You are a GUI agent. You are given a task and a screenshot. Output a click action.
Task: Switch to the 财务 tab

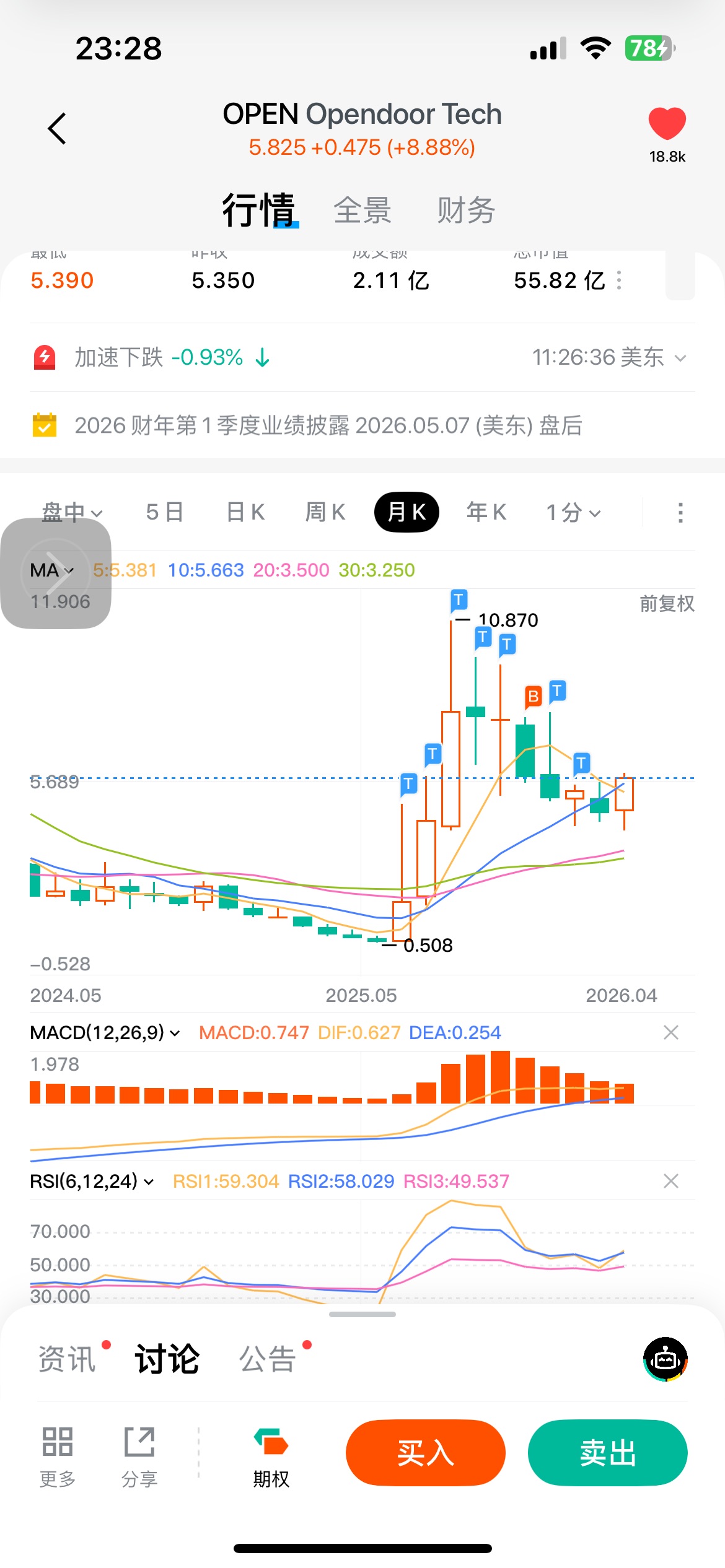click(466, 210)
